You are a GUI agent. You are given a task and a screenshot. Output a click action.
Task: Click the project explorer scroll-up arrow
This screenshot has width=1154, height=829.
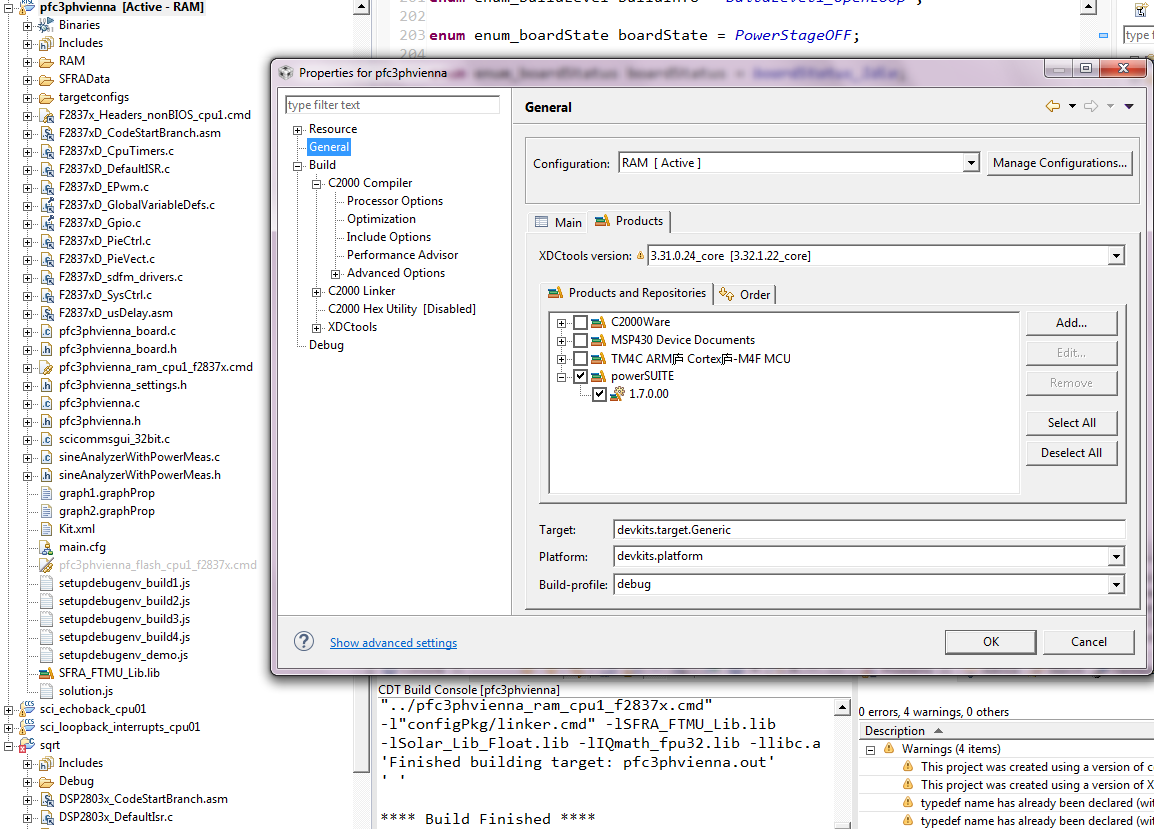point(361,7)
